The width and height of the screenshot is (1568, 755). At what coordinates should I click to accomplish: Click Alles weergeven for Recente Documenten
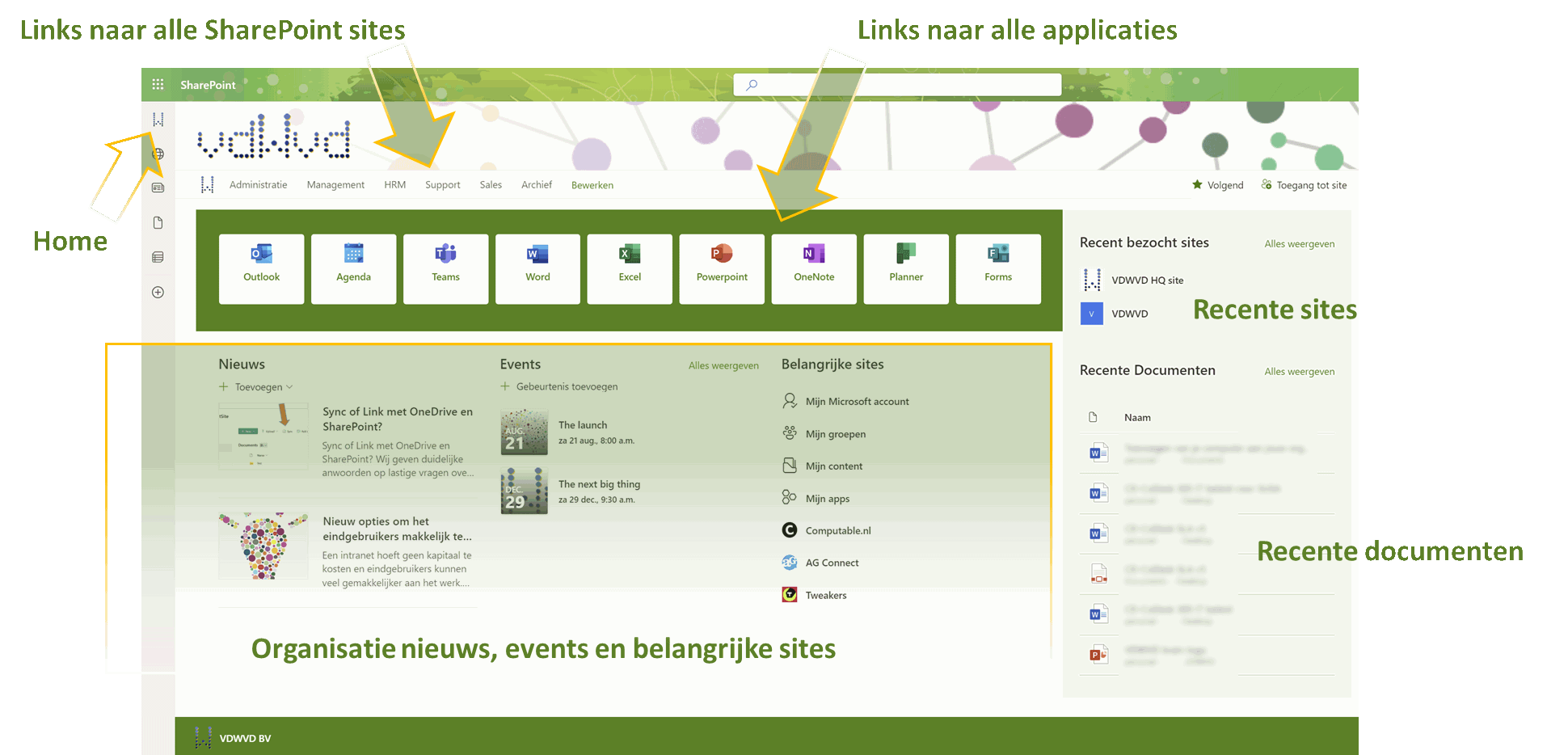pos(1299,371)
